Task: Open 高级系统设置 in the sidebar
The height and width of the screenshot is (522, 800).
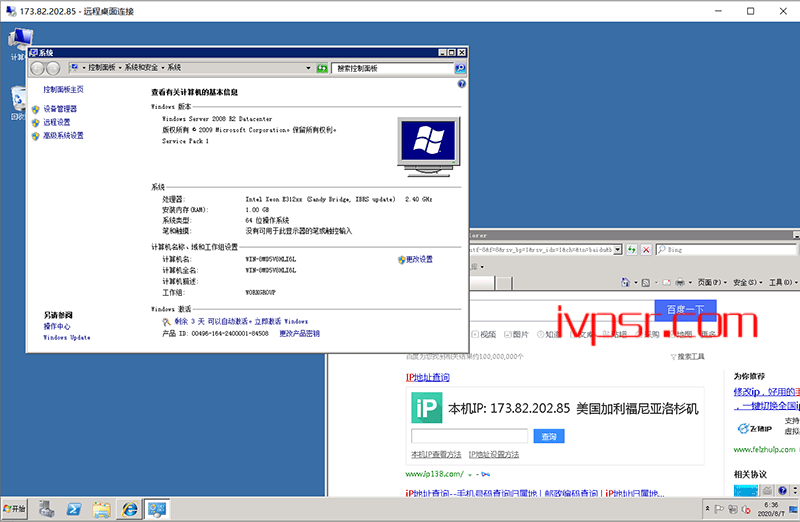Action: point(63,135)
